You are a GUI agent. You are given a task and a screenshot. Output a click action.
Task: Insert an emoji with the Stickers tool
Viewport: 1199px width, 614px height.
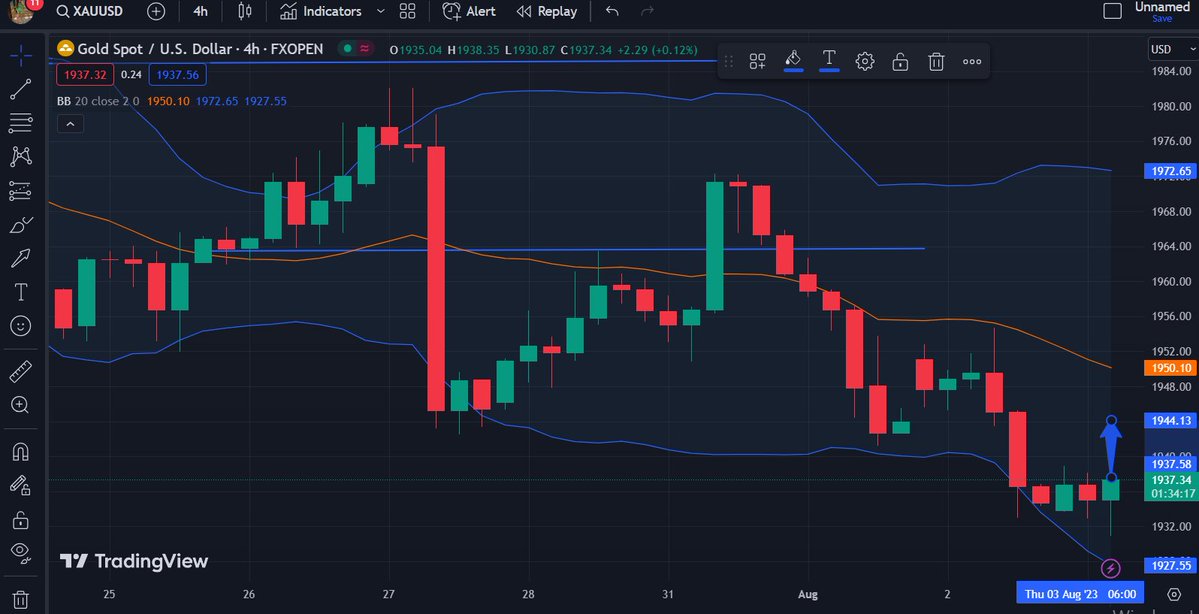click(x=18, y=325)
